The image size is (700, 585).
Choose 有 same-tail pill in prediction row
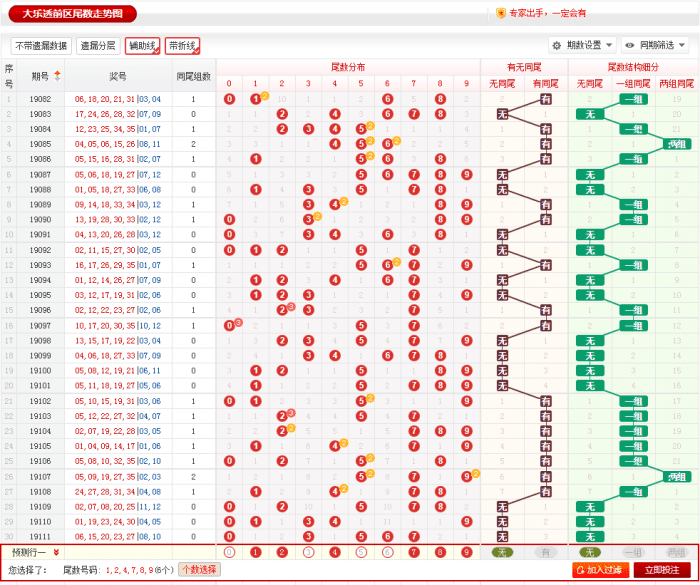pyautogui.click(x=545, y=552)
